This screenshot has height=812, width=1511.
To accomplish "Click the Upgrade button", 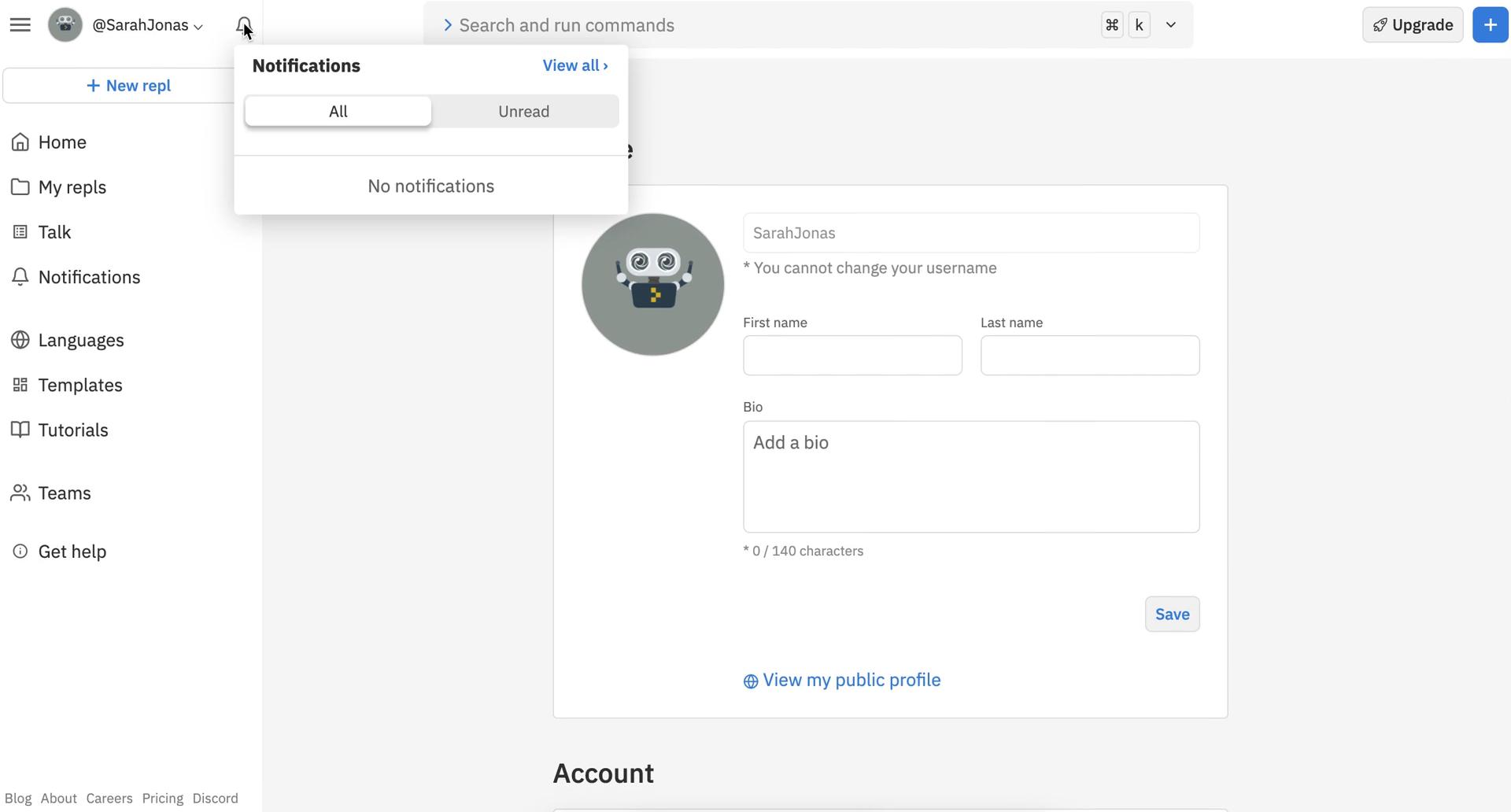I will click(1412, 25).
